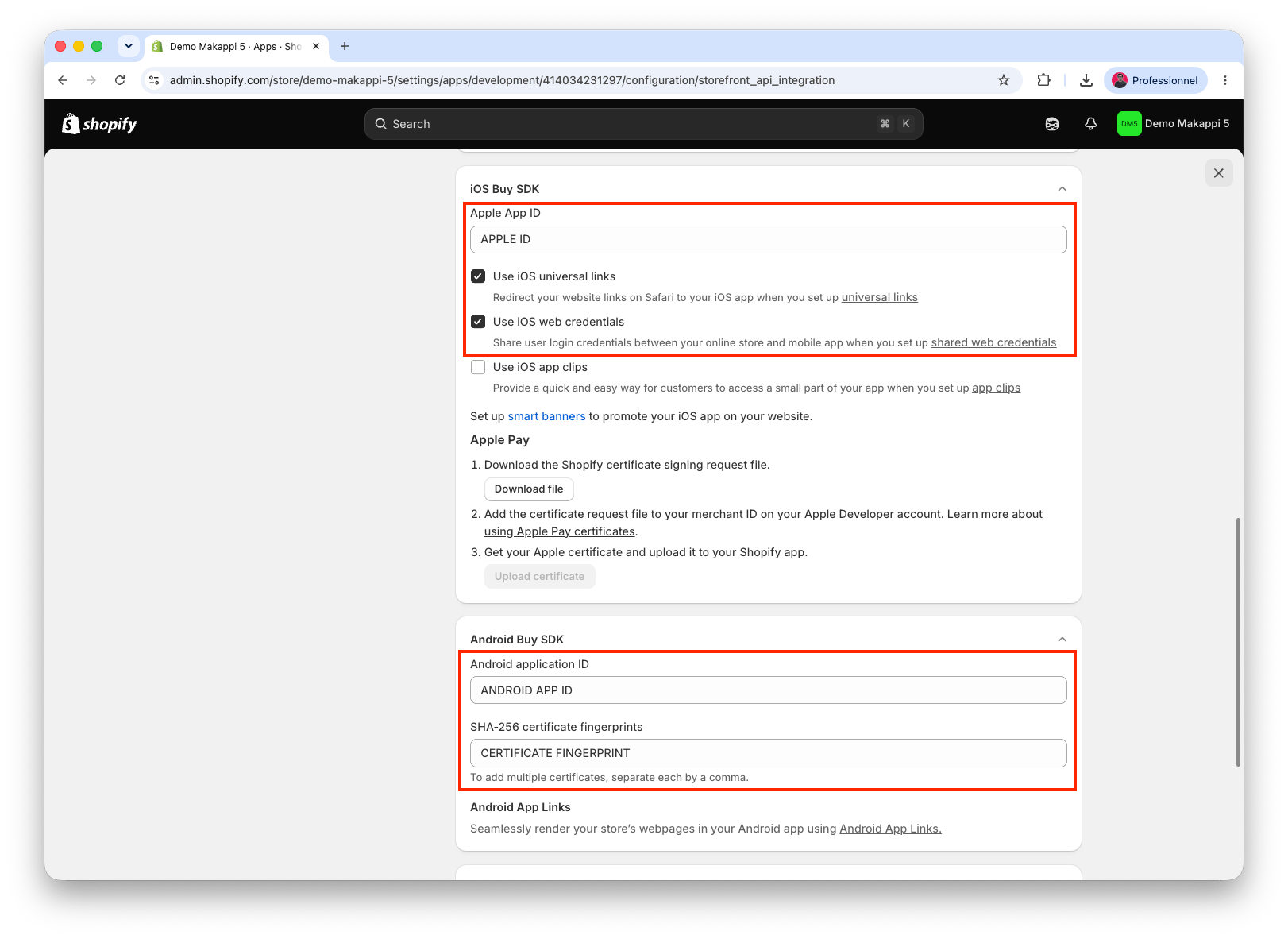The width and height of the screenshot is (1288, 939).
Task: Open the Demo Makappi 5 store menu
Action: point(1174,124)
